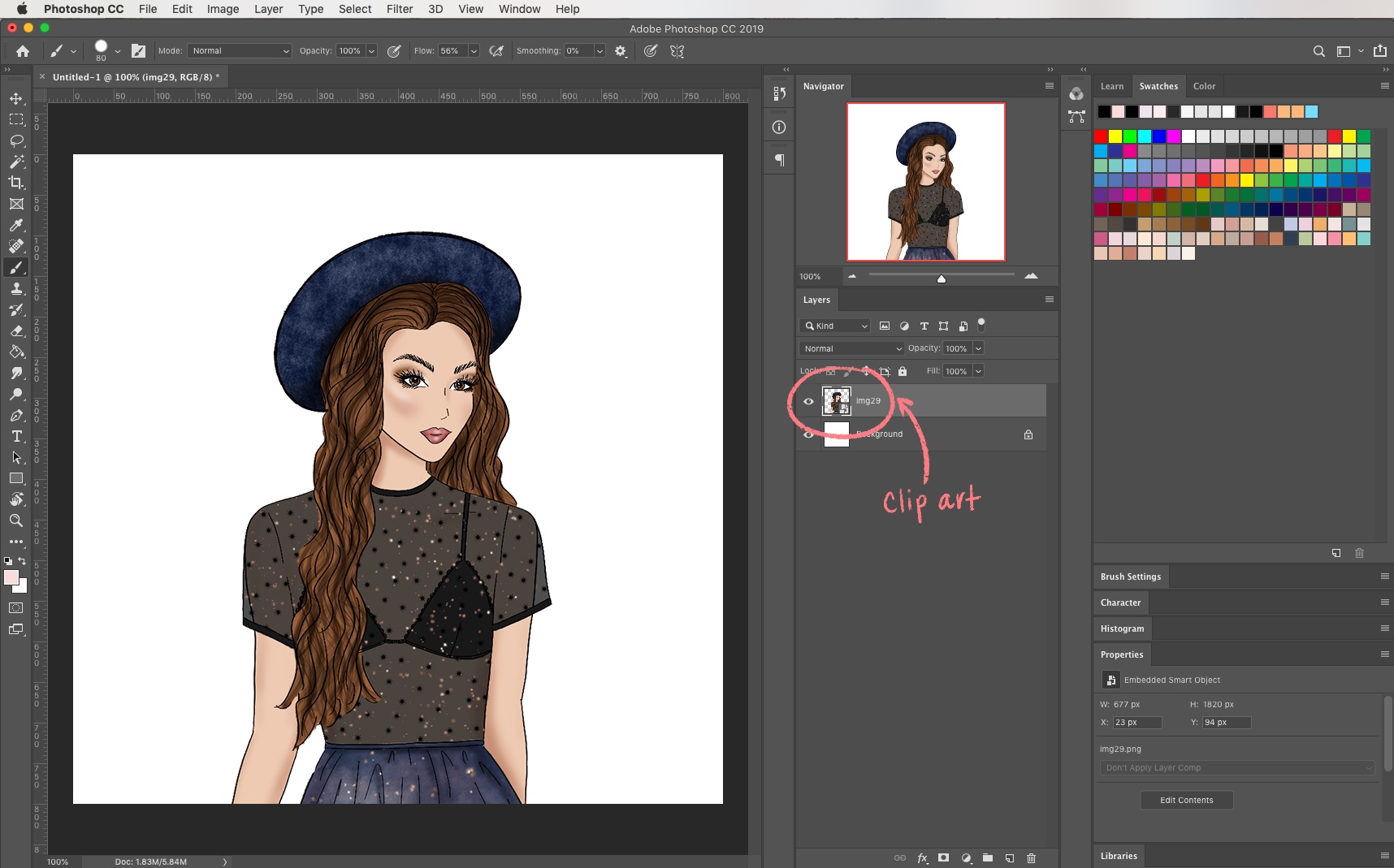1394x868 pixels.
Task: Open the Window menu
Action: coord(519,9)
